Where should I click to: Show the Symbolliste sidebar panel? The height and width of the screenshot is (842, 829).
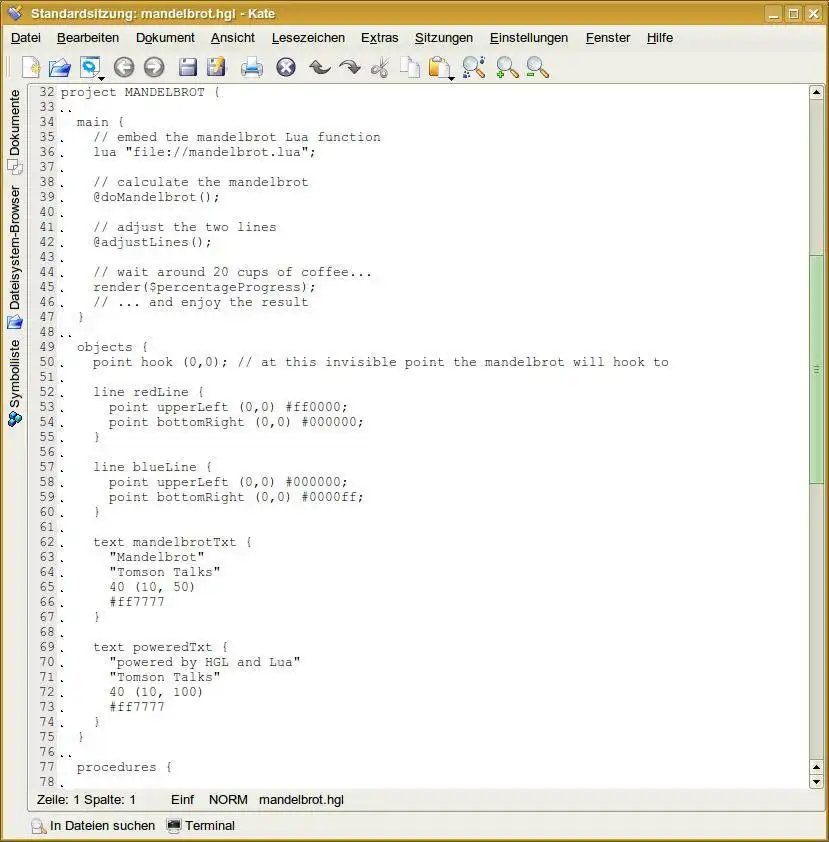coord(14,382)
